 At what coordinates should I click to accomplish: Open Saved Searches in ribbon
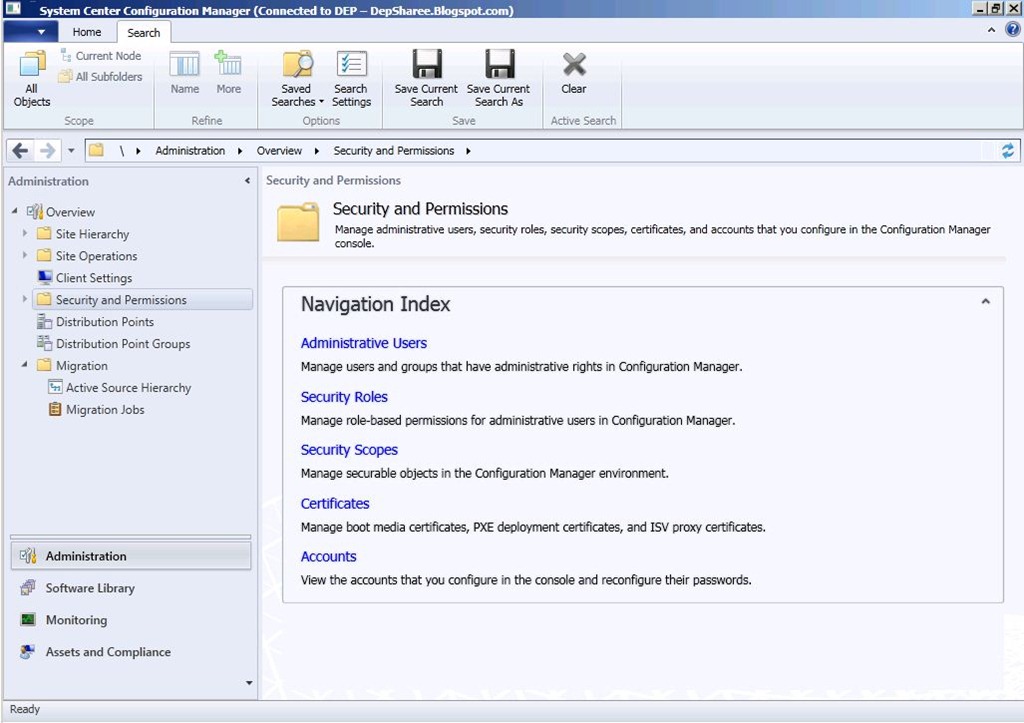tap(297, 78)
